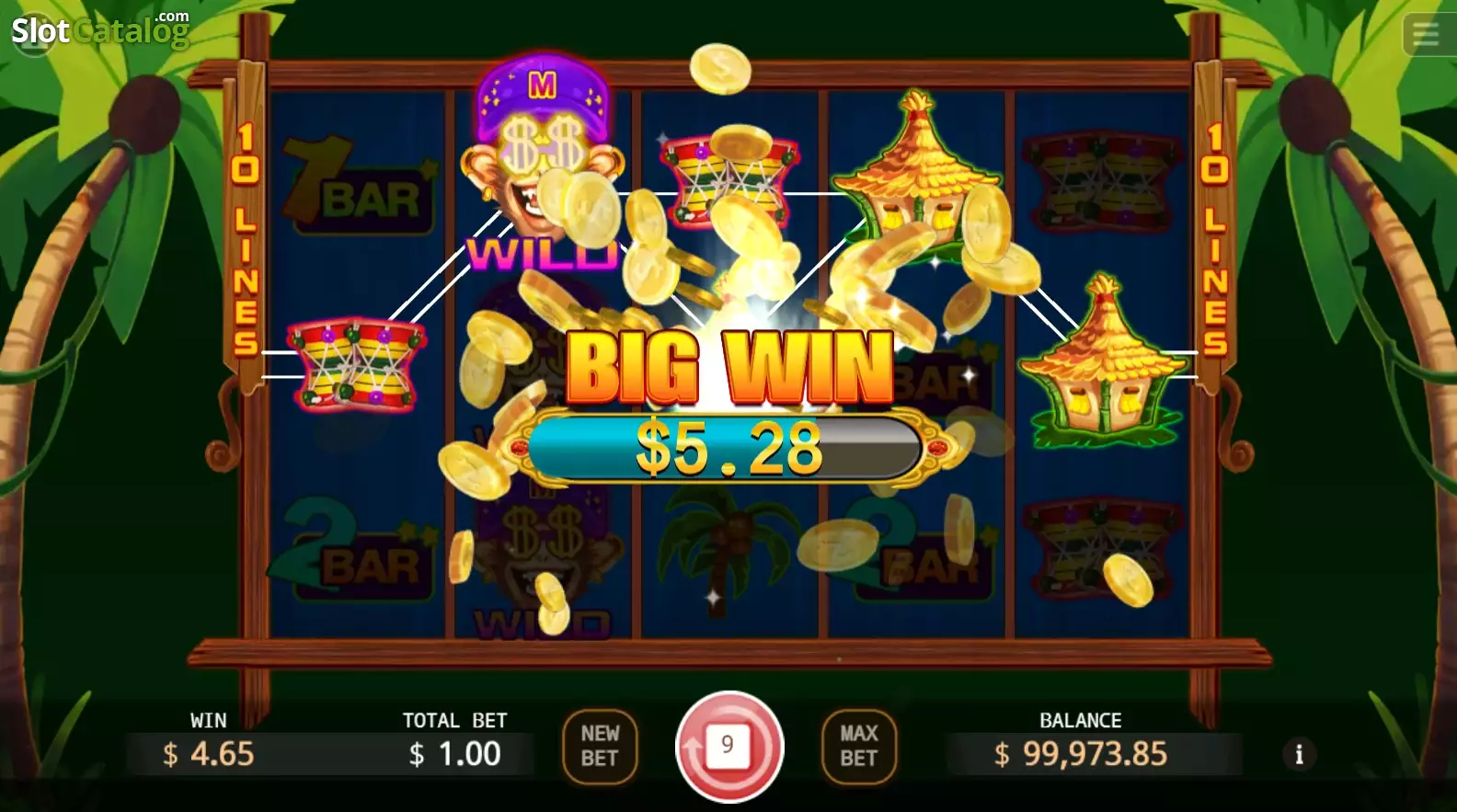The width and height of the screenshot is (1457, 812).
Task: Click the BALANCE $99,973.85 display
Action: coord(1081,743)
